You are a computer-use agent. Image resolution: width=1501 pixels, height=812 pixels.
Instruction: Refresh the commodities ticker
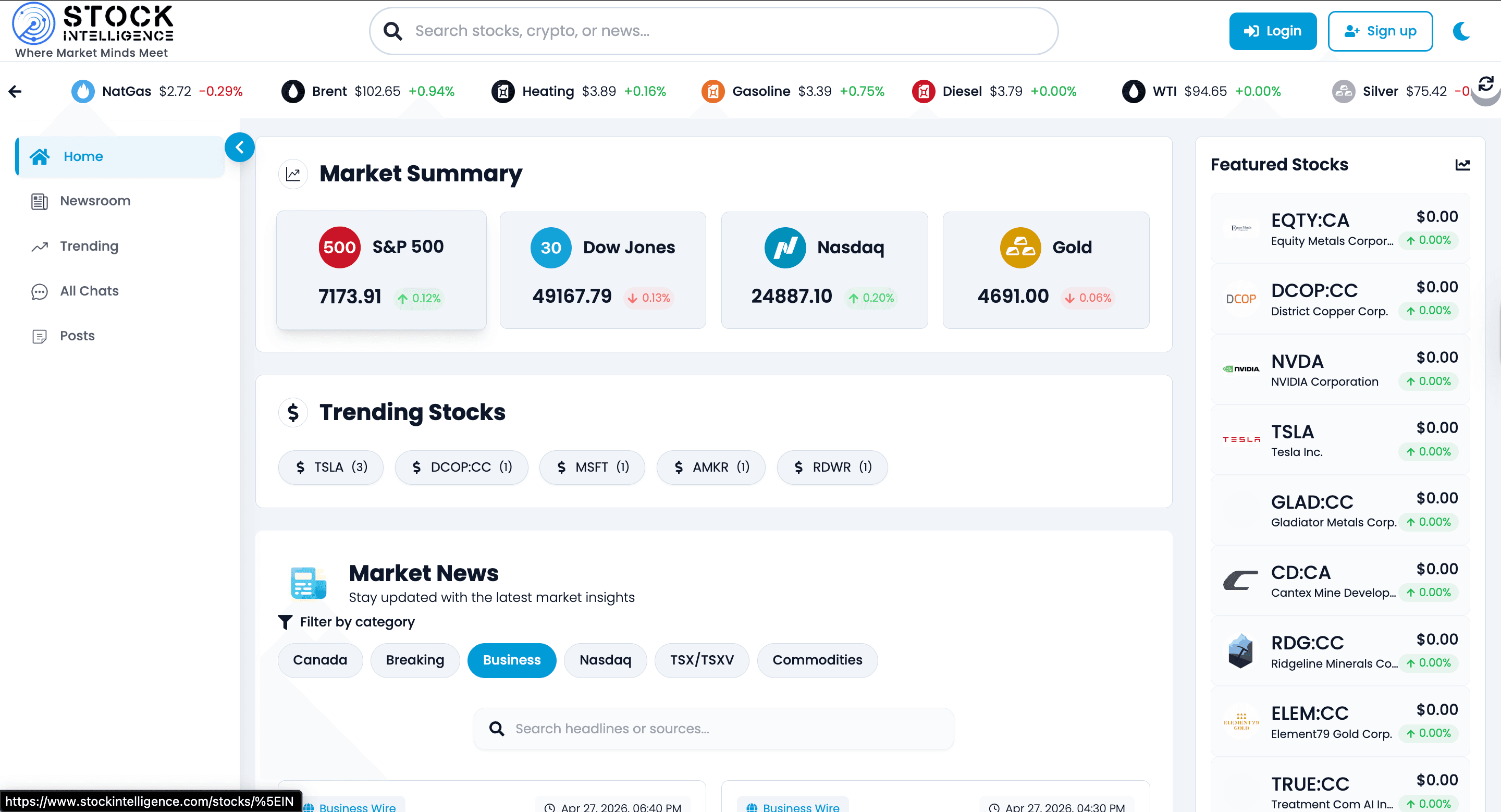(x=1485, y=84)
